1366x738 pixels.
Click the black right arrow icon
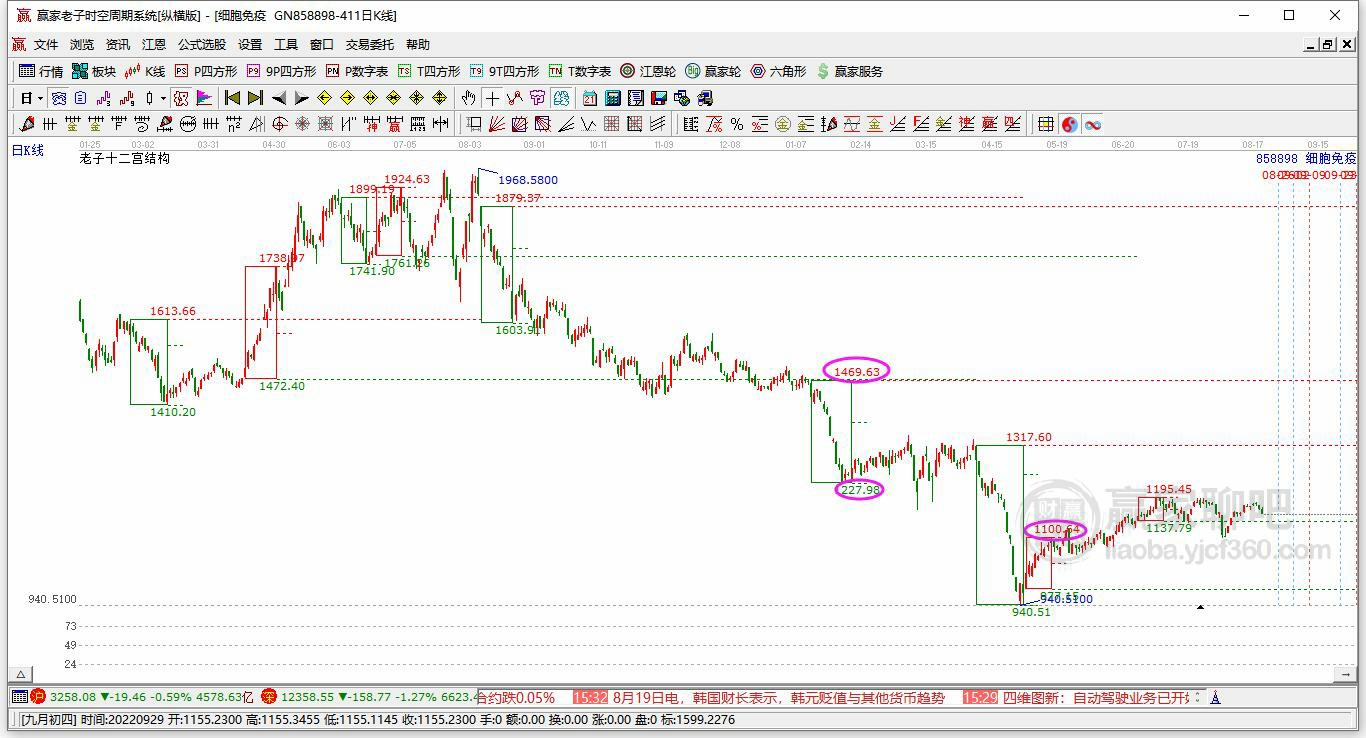(x=301, y=98)
